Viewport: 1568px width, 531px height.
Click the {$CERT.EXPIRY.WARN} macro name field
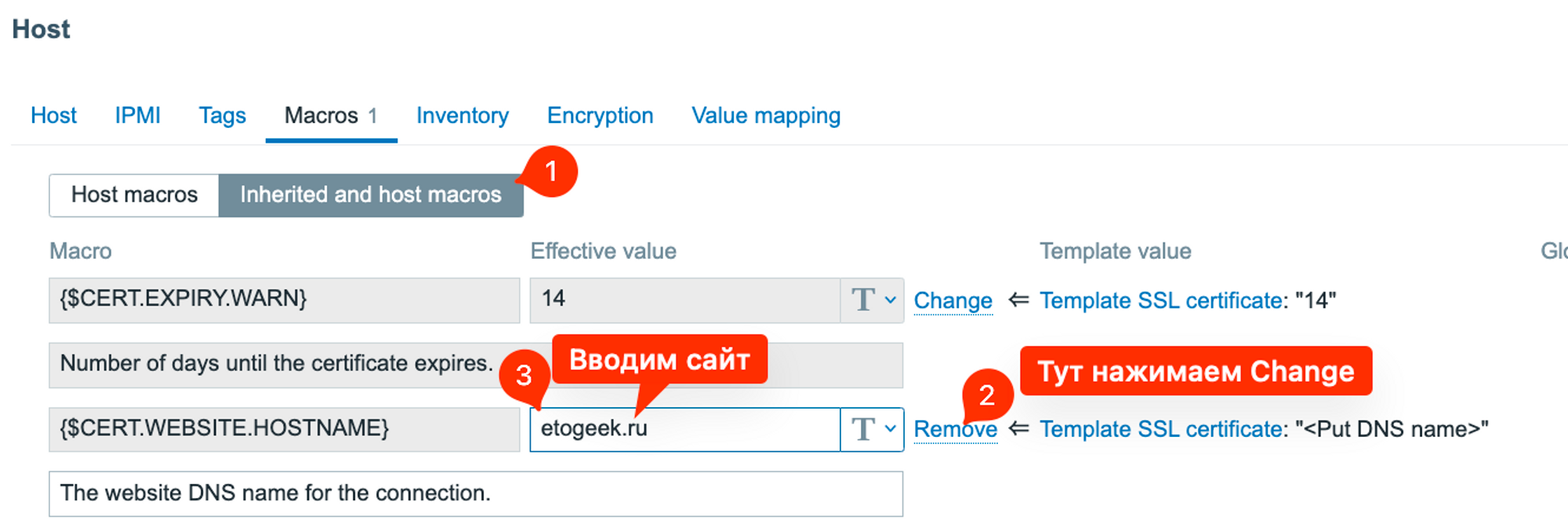tap(284, 300)
